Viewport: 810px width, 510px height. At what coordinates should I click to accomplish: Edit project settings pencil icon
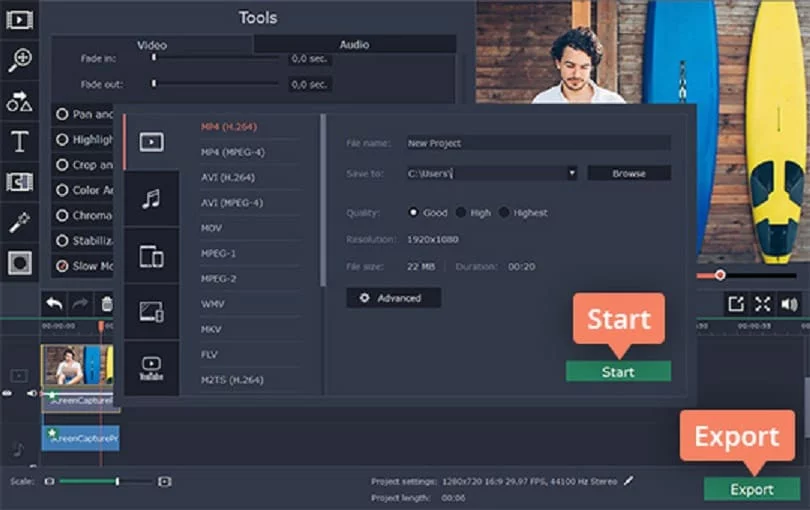coord(628,481)
